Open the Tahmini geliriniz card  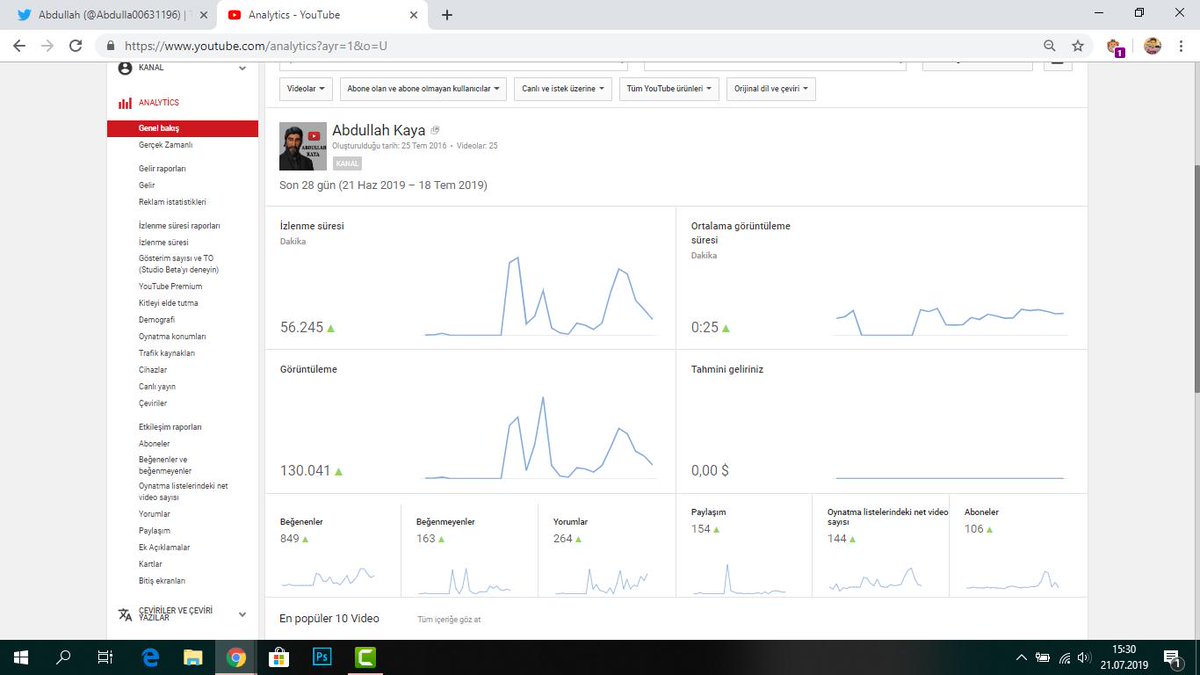pyautogui.click(x=881, y=421)
